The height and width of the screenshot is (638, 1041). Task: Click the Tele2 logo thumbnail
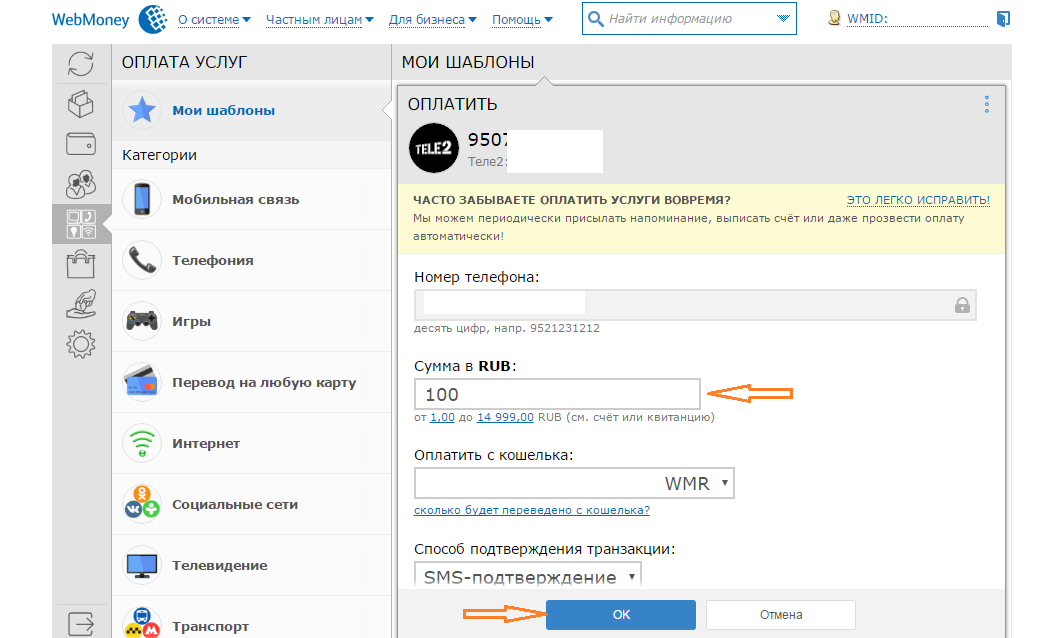pos(434,150)
